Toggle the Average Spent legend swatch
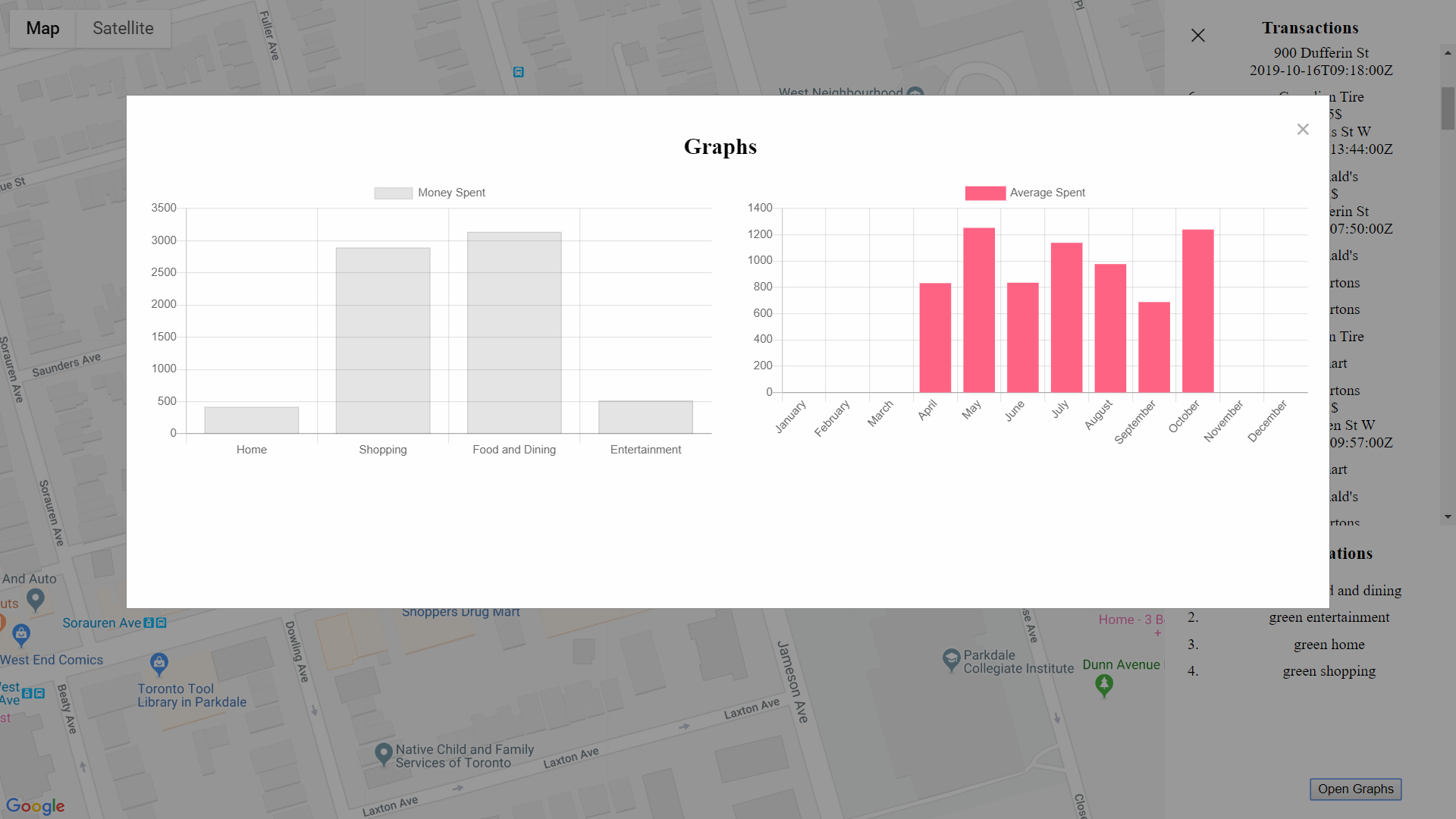 (x=984, y=193)
